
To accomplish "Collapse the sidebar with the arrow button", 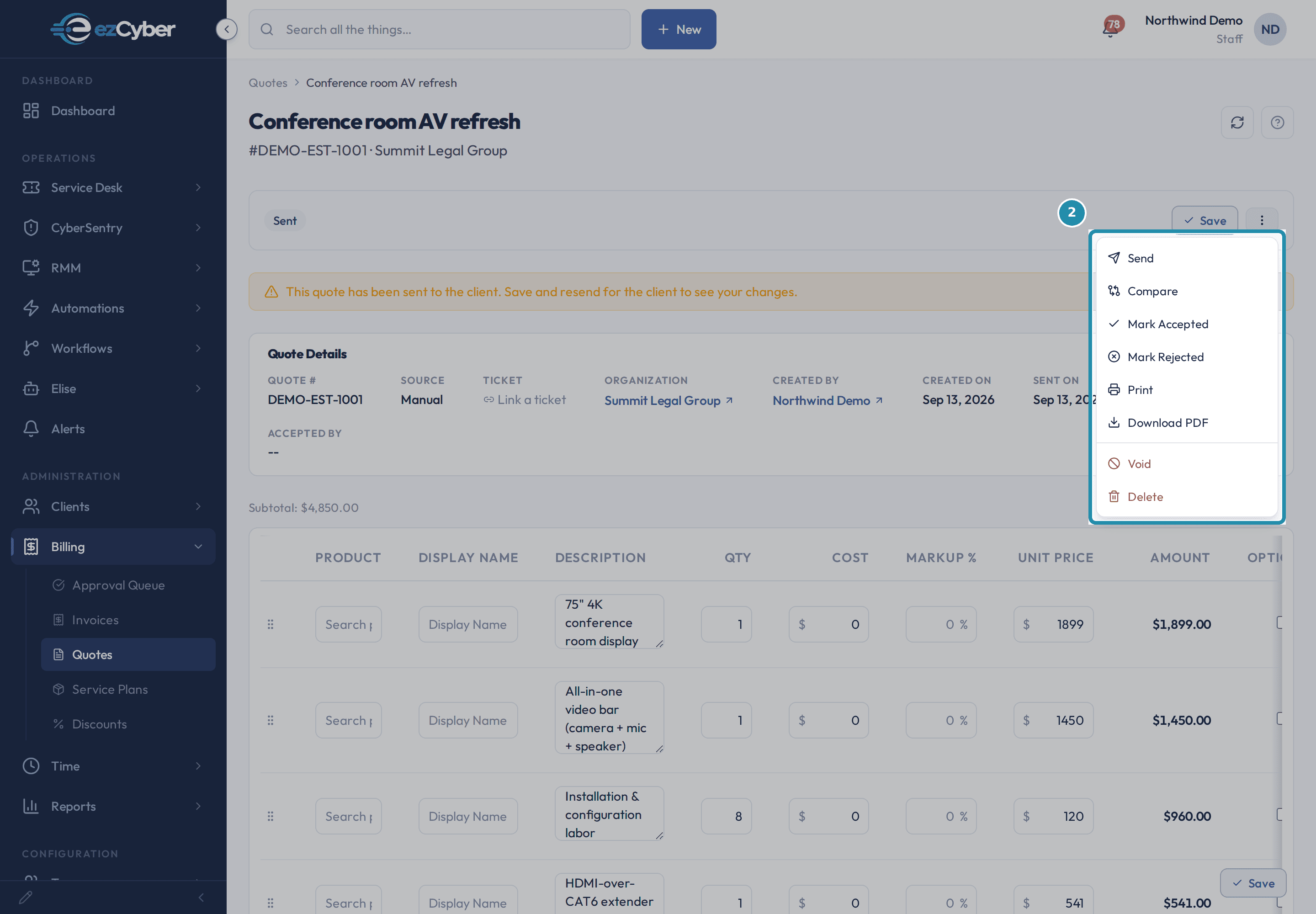I will pyautogui.click(x=227, y=29).
